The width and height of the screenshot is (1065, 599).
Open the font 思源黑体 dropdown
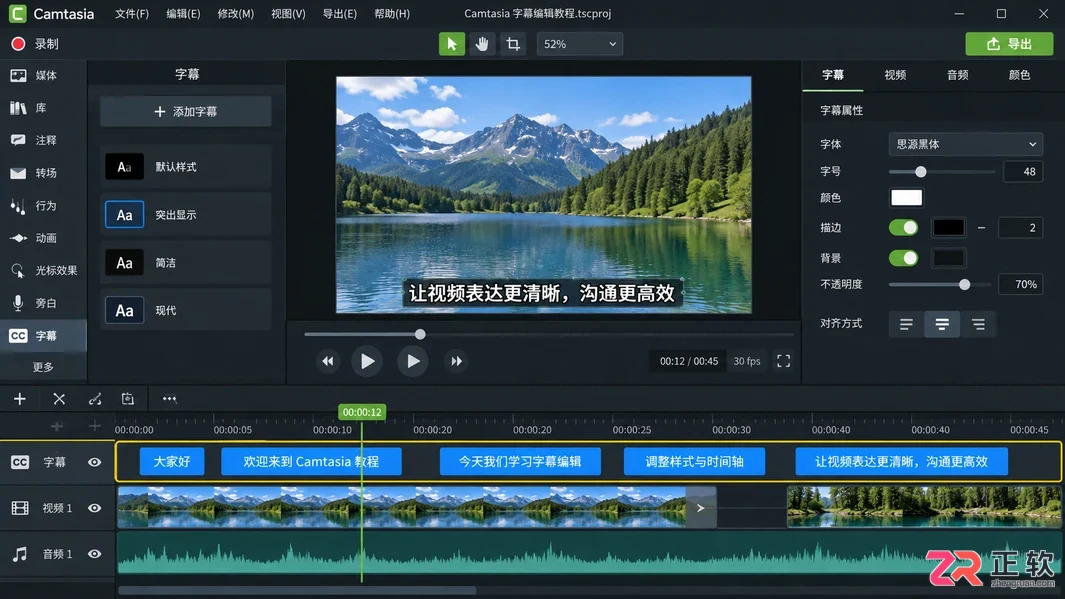(x=965, y=144)
